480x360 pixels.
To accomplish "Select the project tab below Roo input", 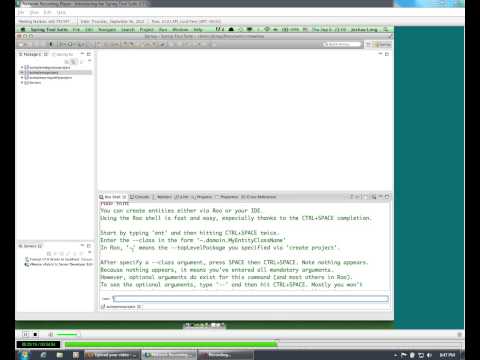I will pyautogui.click(x=121, y=306).
